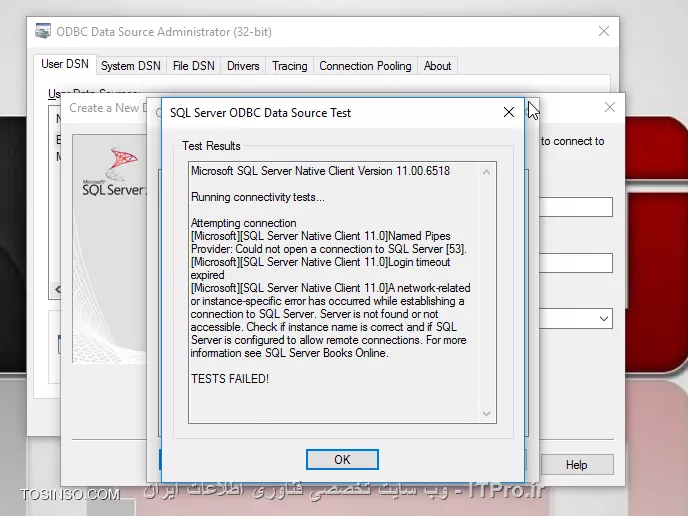This screenshot has width=688, height=516.
Task: Click ODBC Administrator title bar icon
Action: pyautogui.click(x=43, y=31)
